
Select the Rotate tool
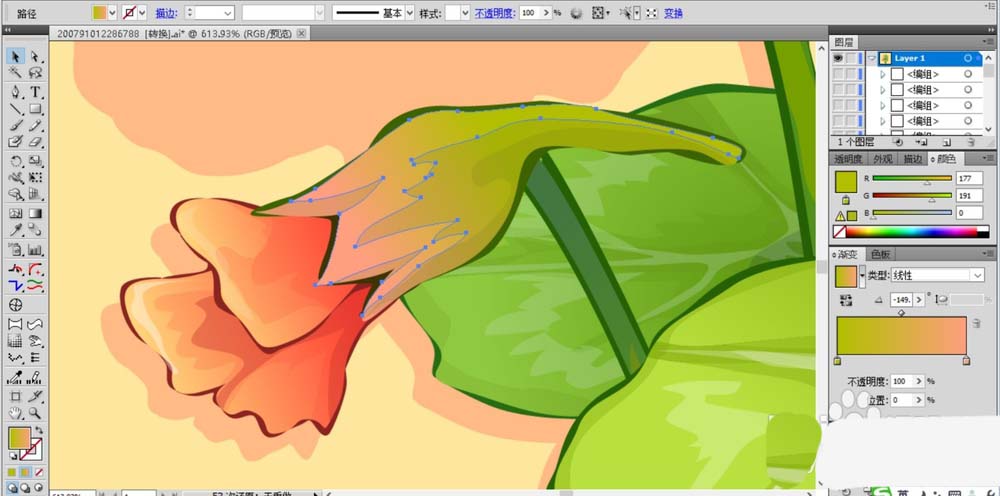tap(16, 161)
